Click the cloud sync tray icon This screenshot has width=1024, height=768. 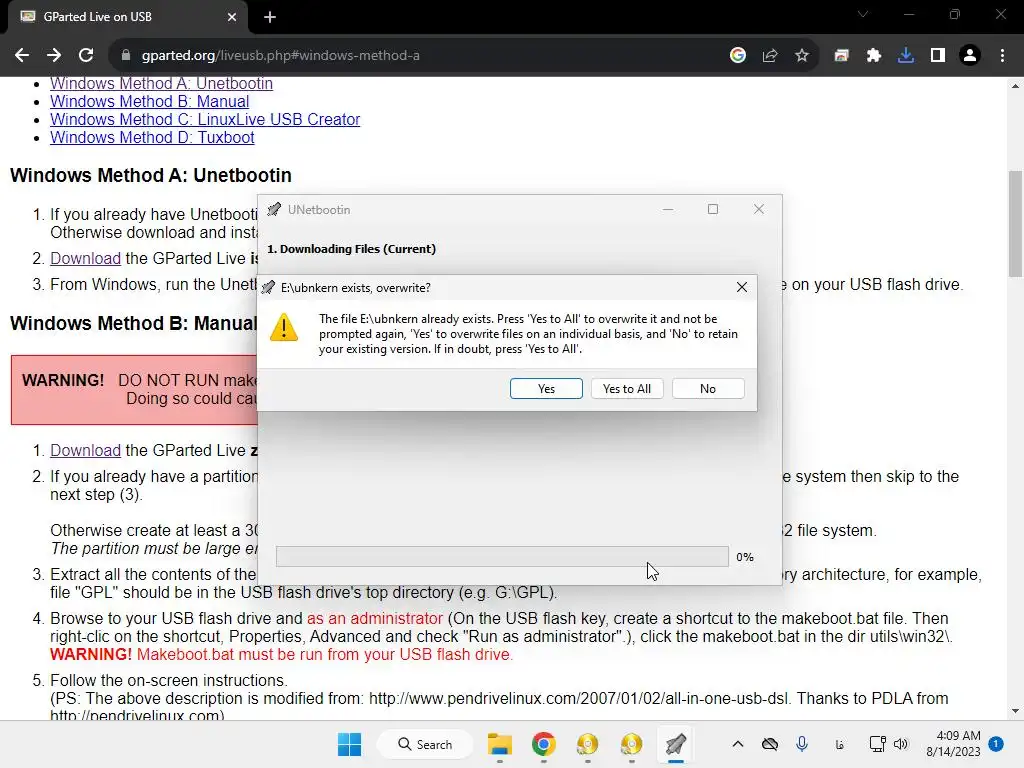click(770, 744)
